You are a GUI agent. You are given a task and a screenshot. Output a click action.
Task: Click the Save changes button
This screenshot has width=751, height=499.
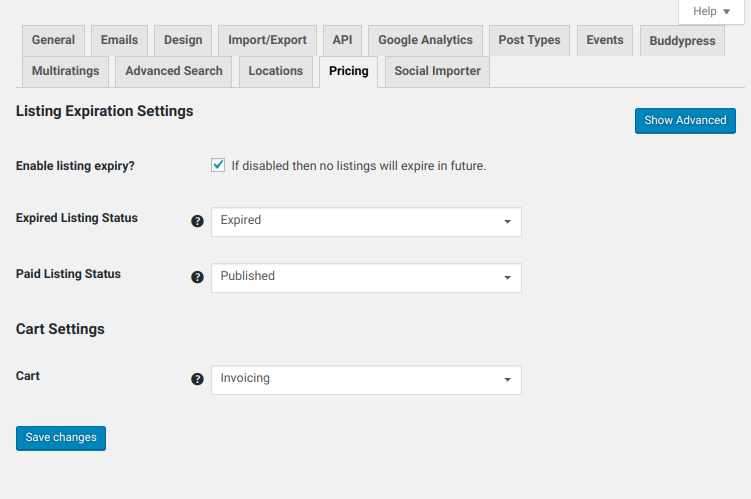coord(61,438)
